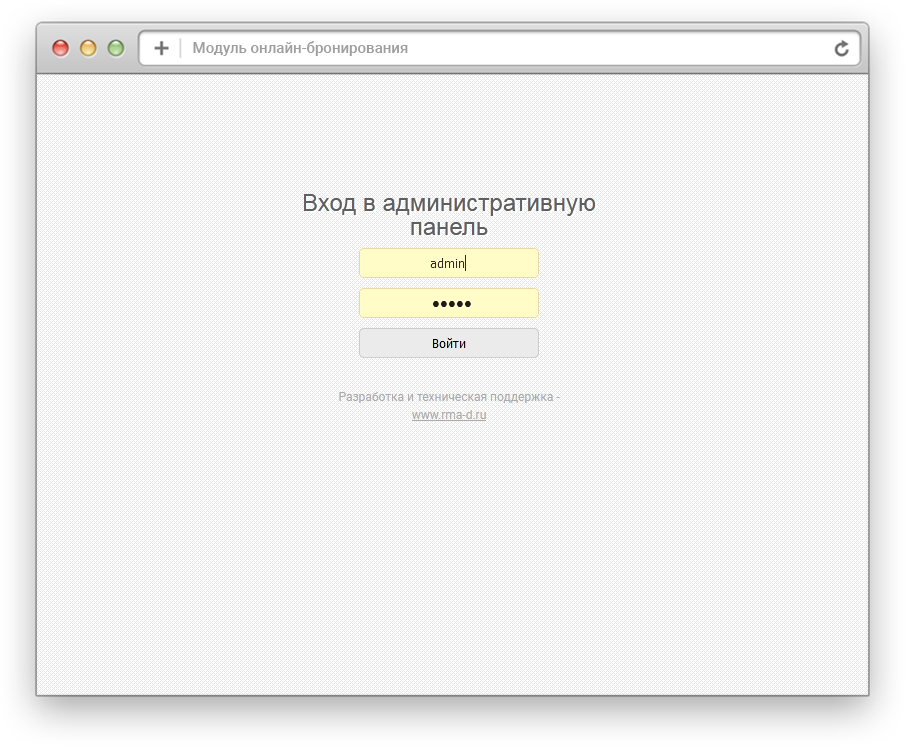Click the Войти login button

(x=448, y=343)
